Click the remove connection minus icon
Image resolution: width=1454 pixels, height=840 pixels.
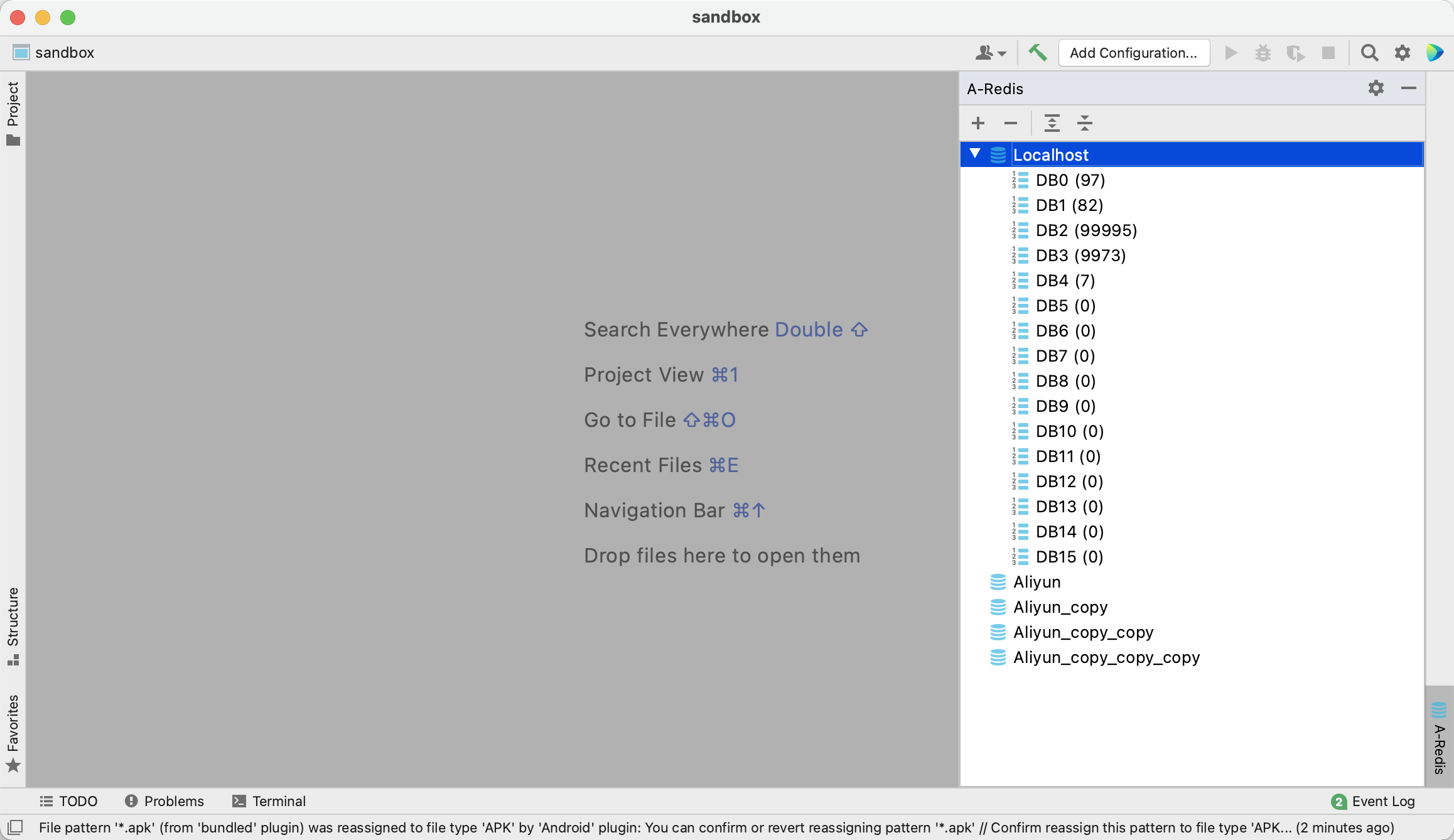(1010, 123)
